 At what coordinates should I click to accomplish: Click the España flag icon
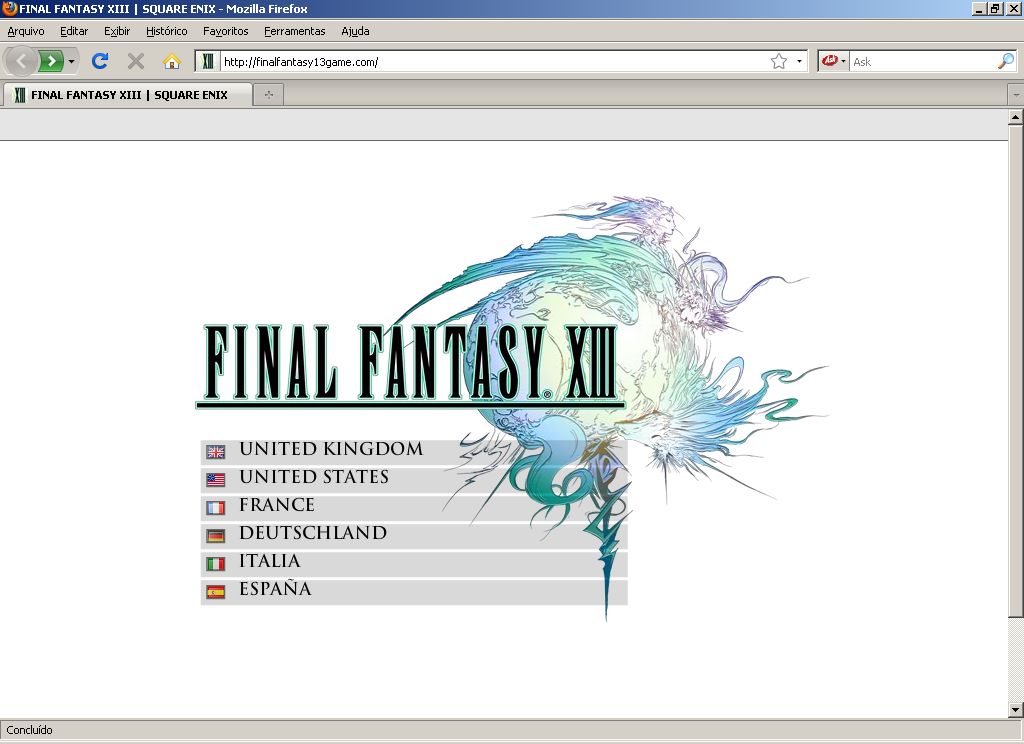click(216, 592)
